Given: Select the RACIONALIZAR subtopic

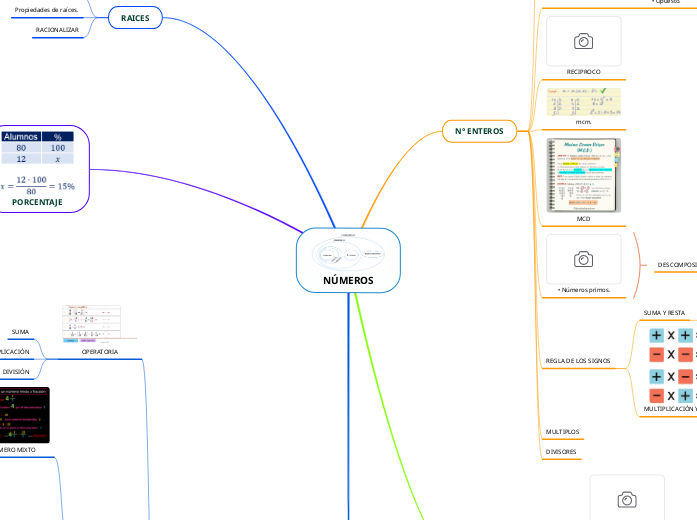Looking at the screenshot, I should pyautogui.click(x=57, y=30).
